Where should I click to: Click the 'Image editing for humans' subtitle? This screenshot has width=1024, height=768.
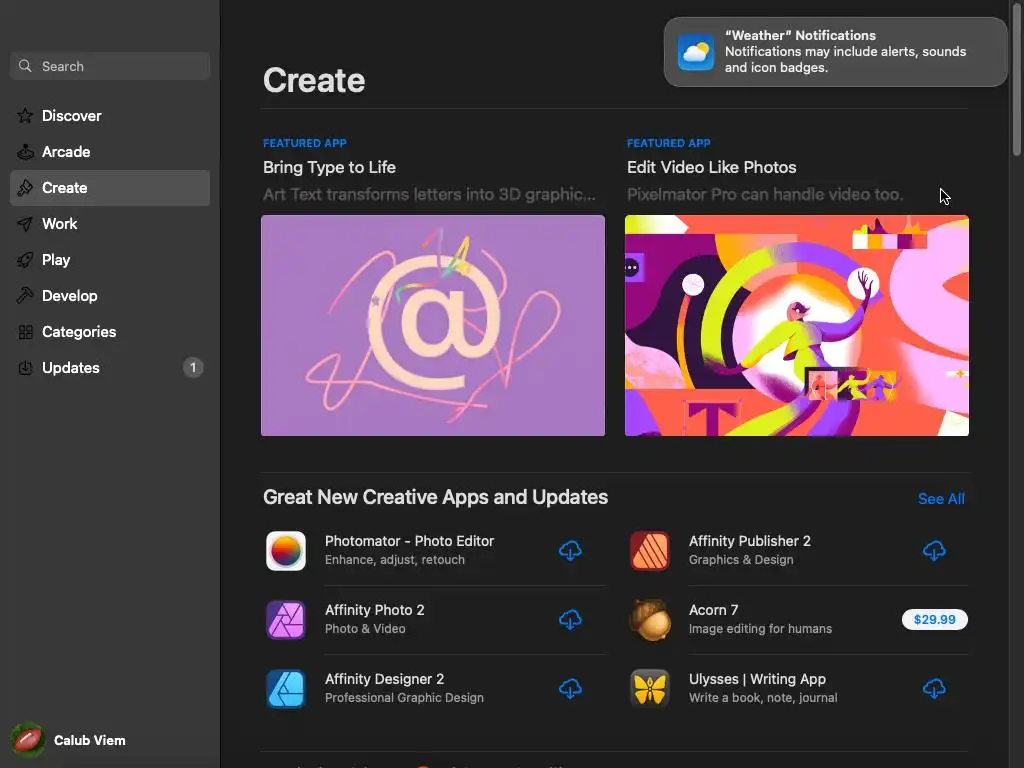[x=760, y=629]
